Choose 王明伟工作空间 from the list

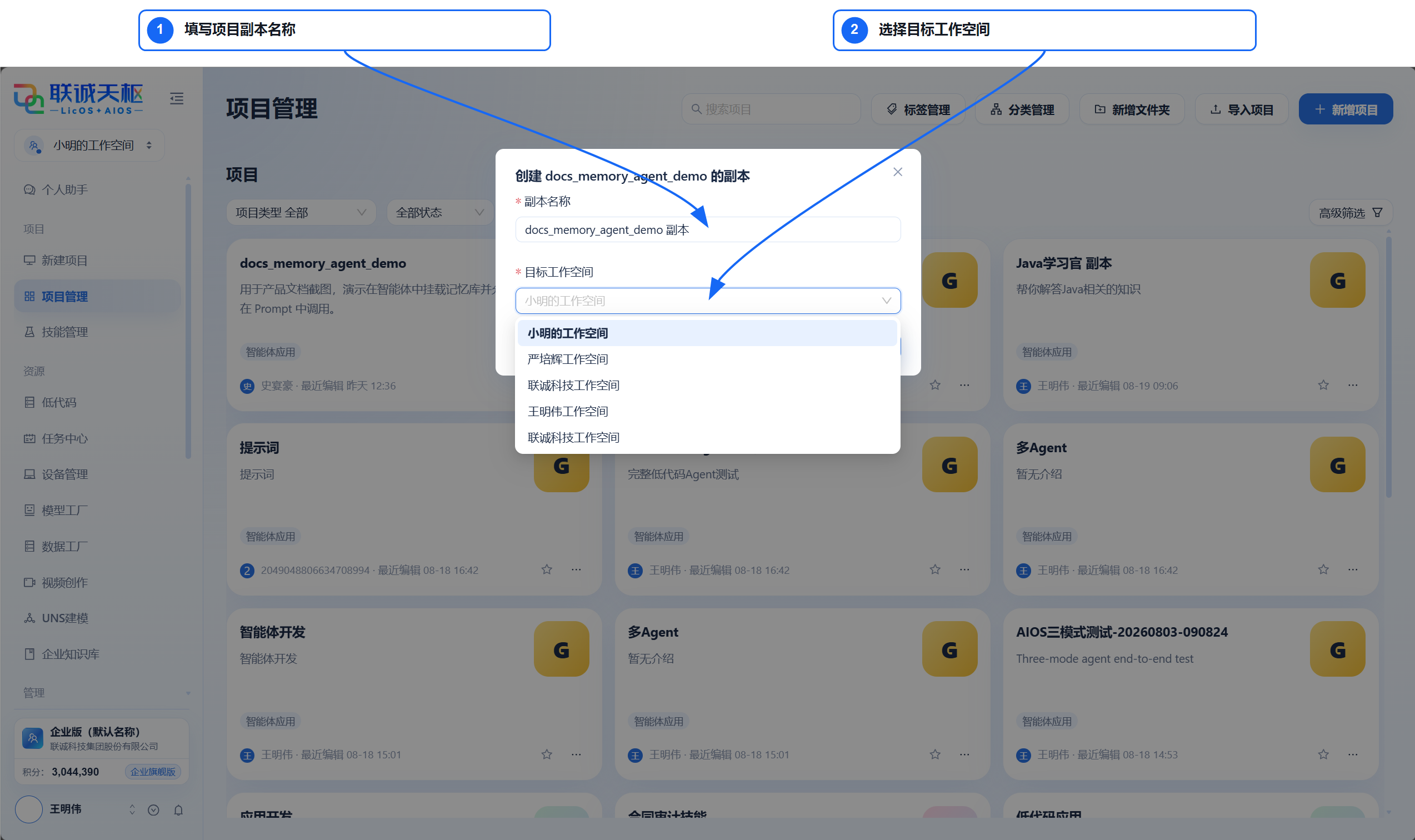click(708, 412)
